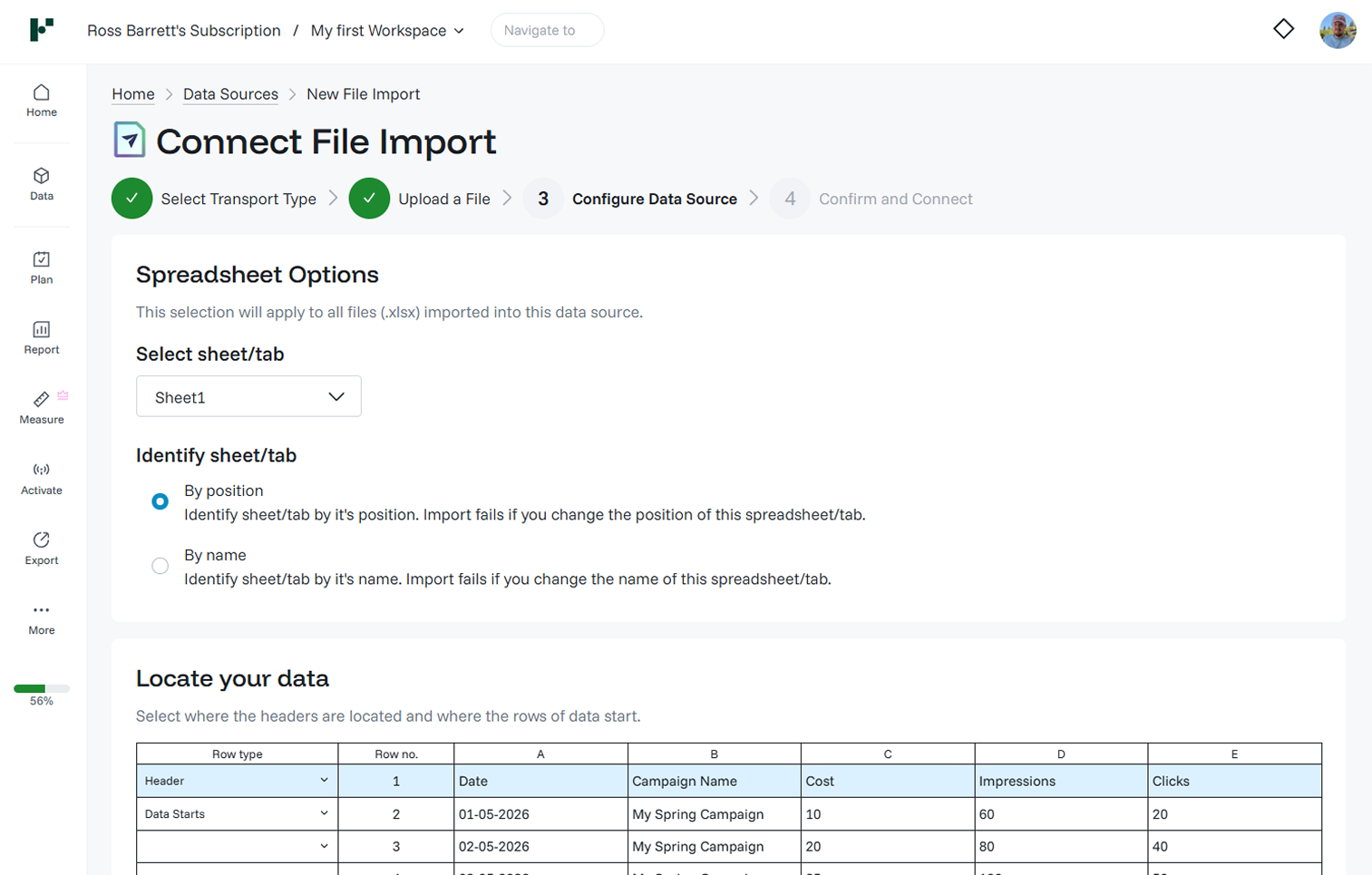Click the 56% progress bar in sidebar
This screenshot has width=1372, height=875.
click(x=42, y=689)
